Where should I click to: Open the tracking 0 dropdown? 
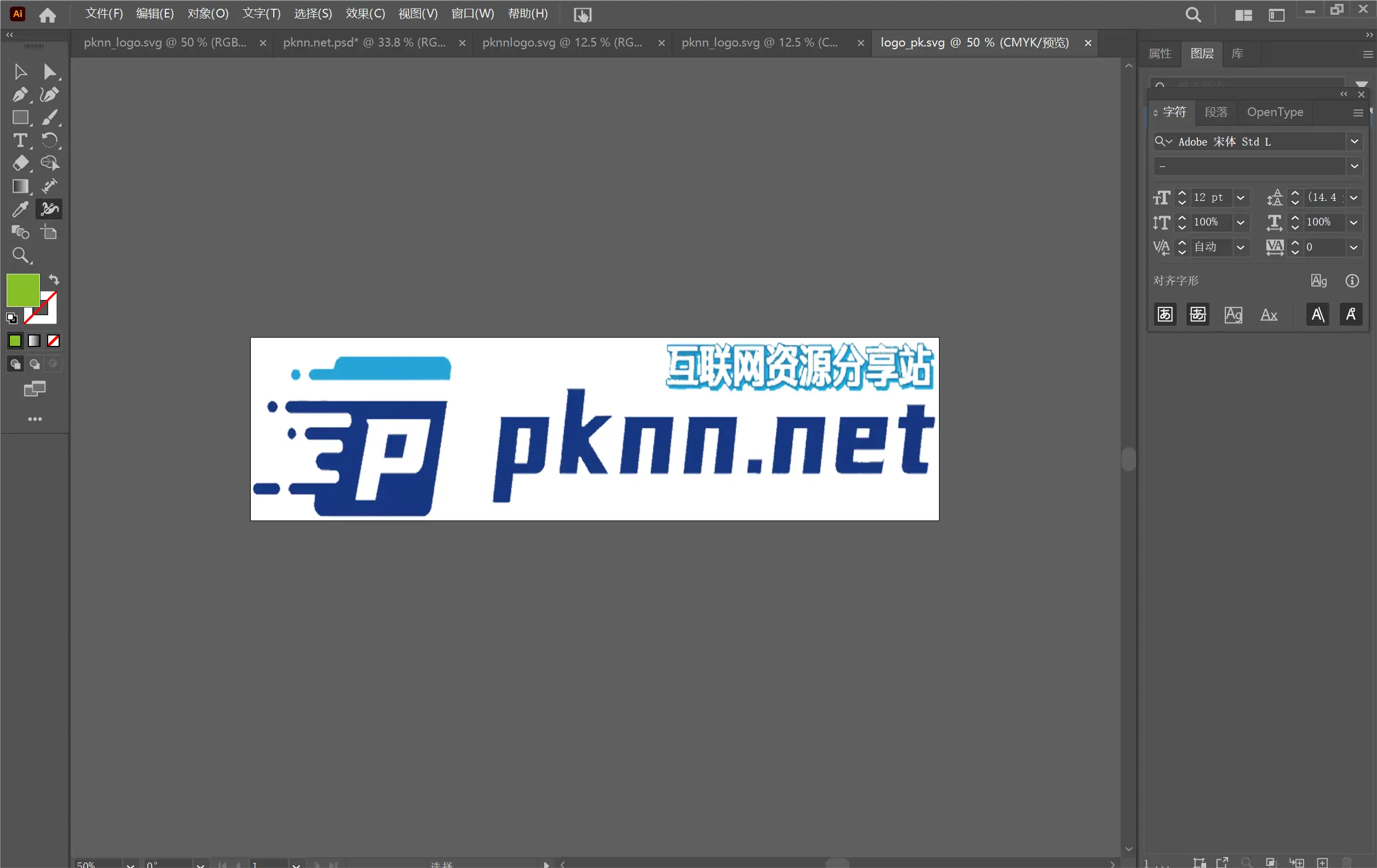[1353, 247]
